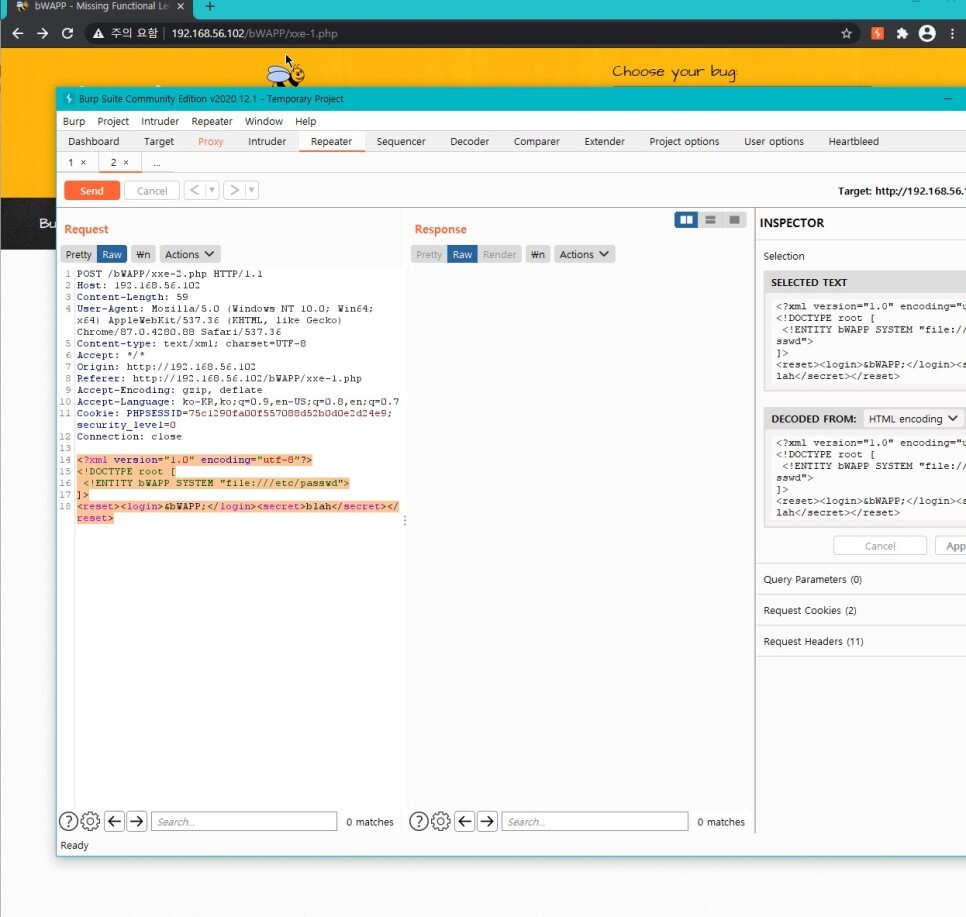This screenshot has height=917, width=966.
Task: Jump to next request search match
Action: (x=137, y=821)
